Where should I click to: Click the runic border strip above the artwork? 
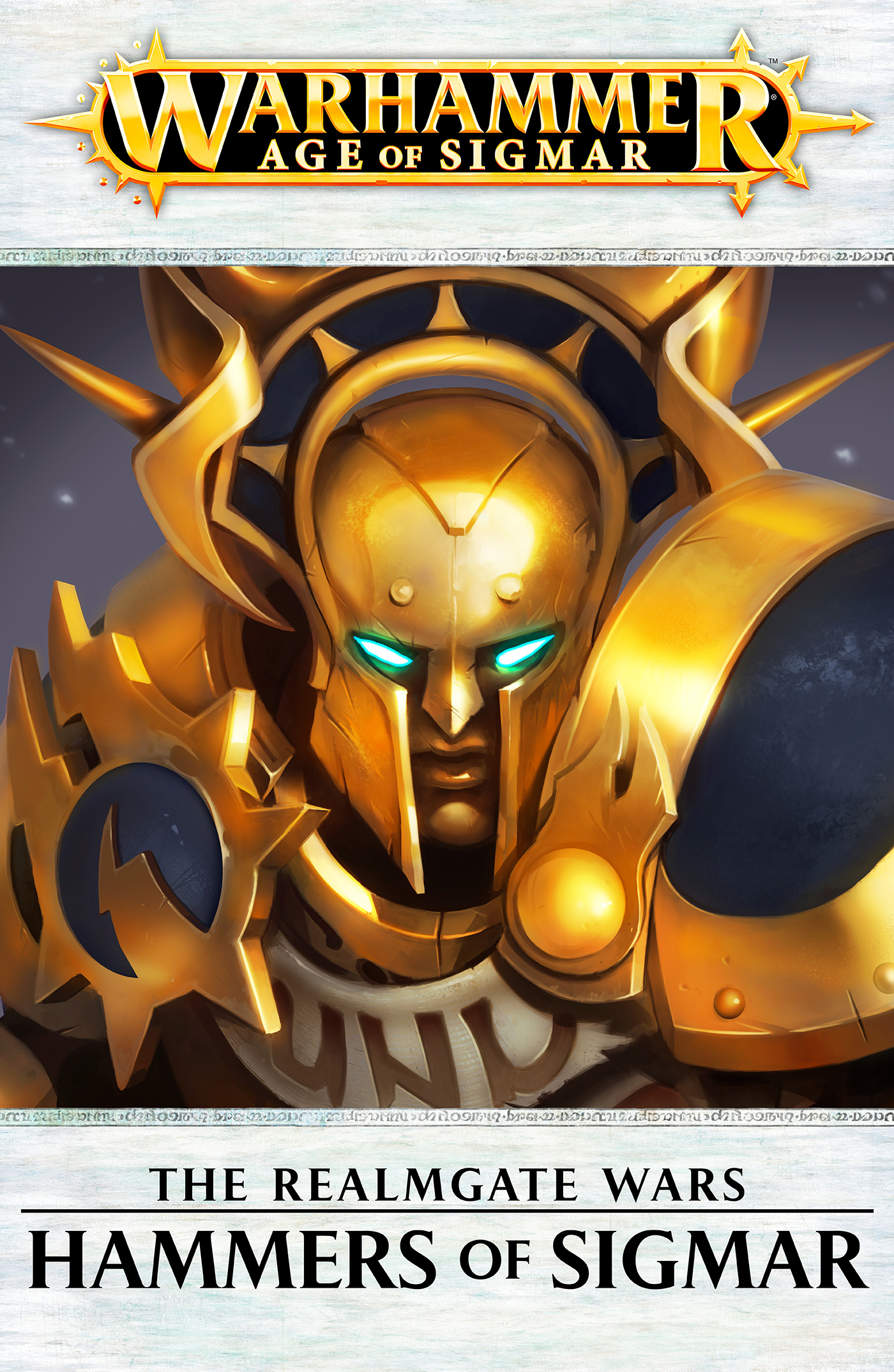tap(447, 257)
